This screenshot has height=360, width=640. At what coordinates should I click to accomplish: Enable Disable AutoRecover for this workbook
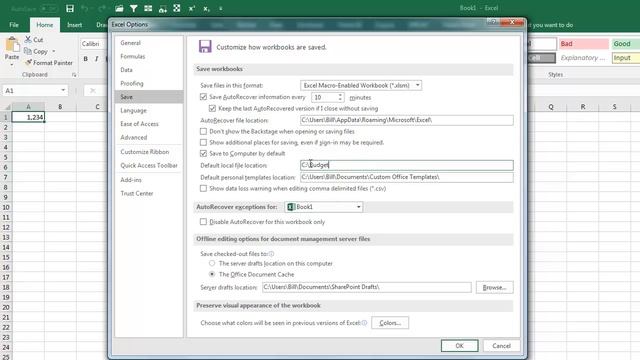[x=203, y=222]
